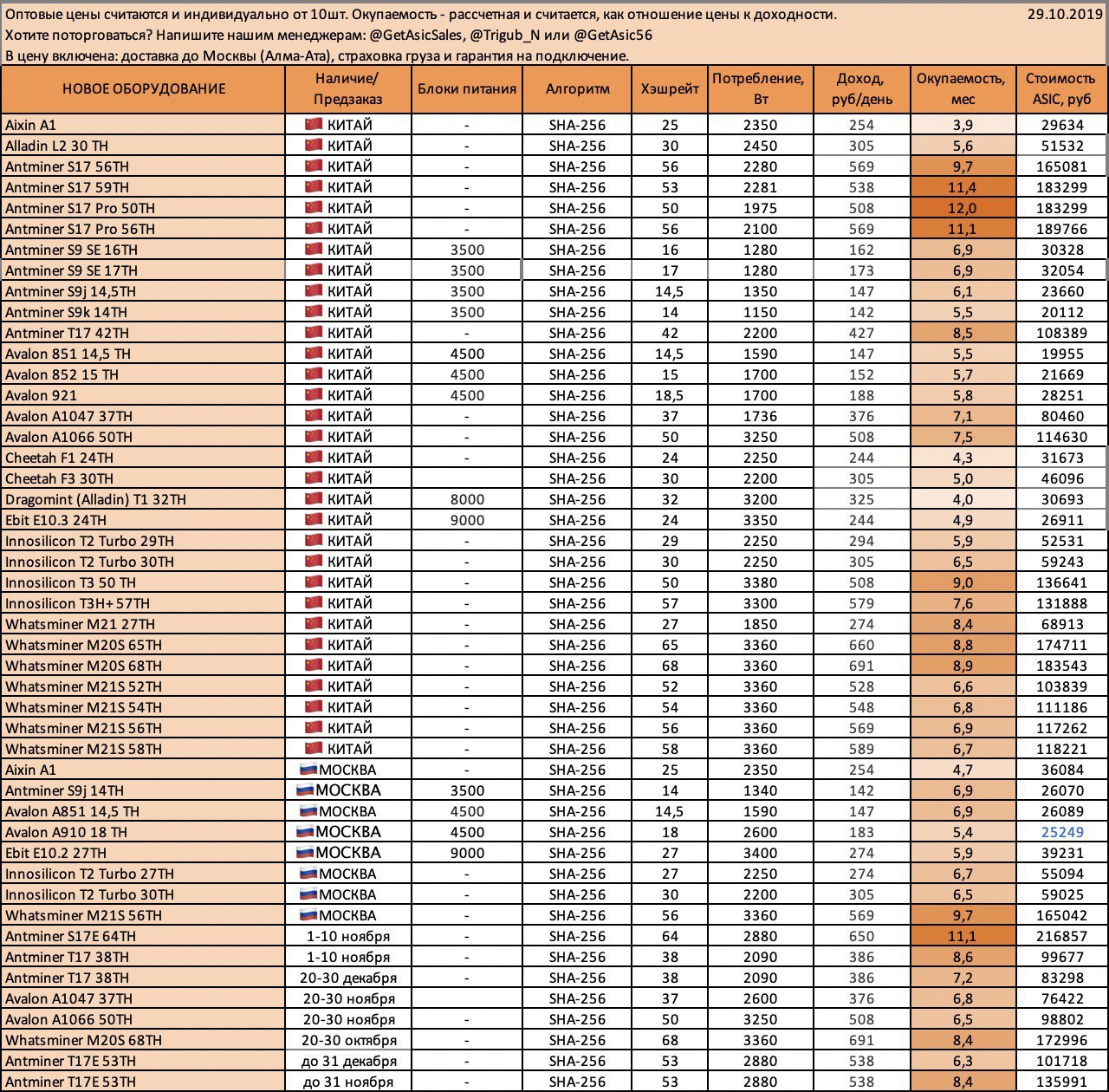Screen dimensions: 1109x1092
Task: Select the 'Dragomint (Alladin) T1 32TH' name cell
Action: pos(144,499)
